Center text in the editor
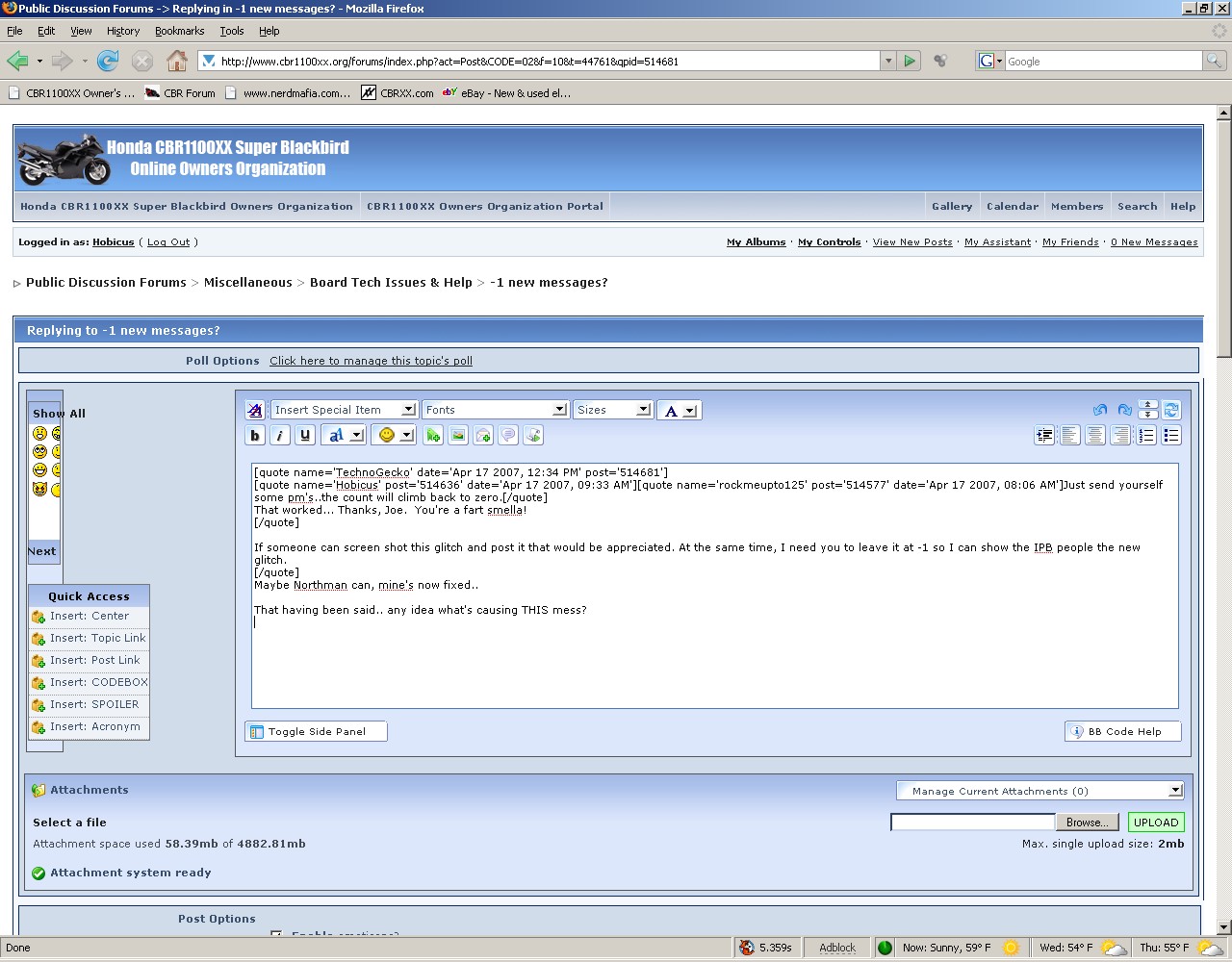Viewport: 1232px width, 962px height. coord(1095,436)
